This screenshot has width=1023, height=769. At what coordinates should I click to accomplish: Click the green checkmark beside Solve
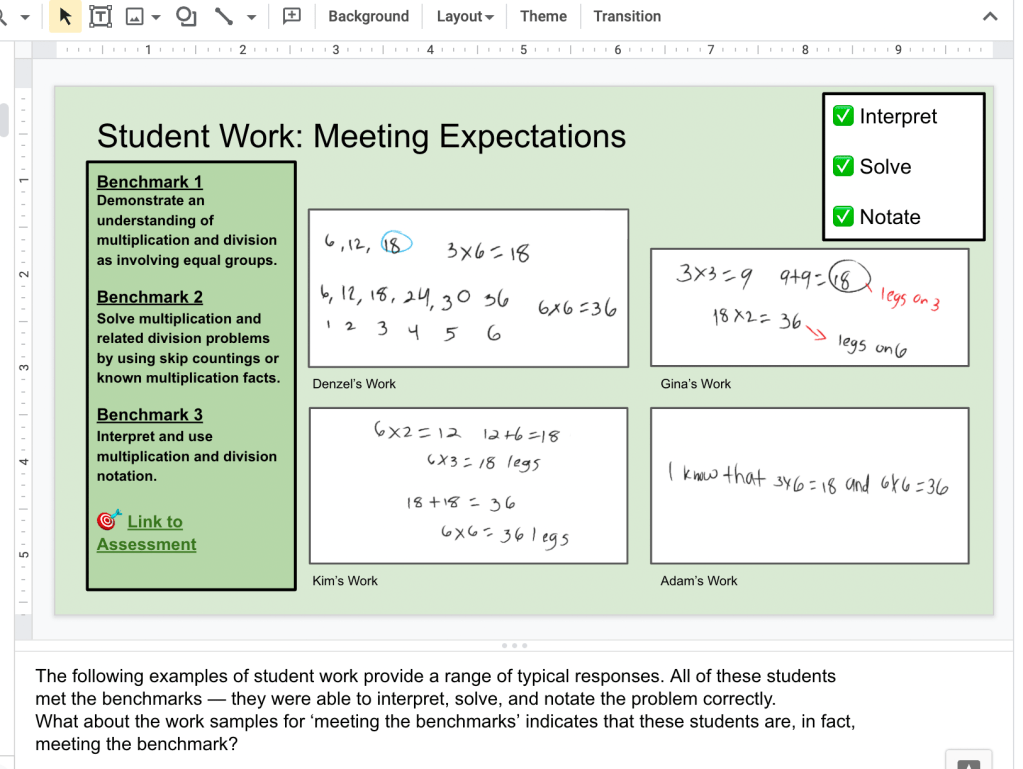click(x=843, y=166)
